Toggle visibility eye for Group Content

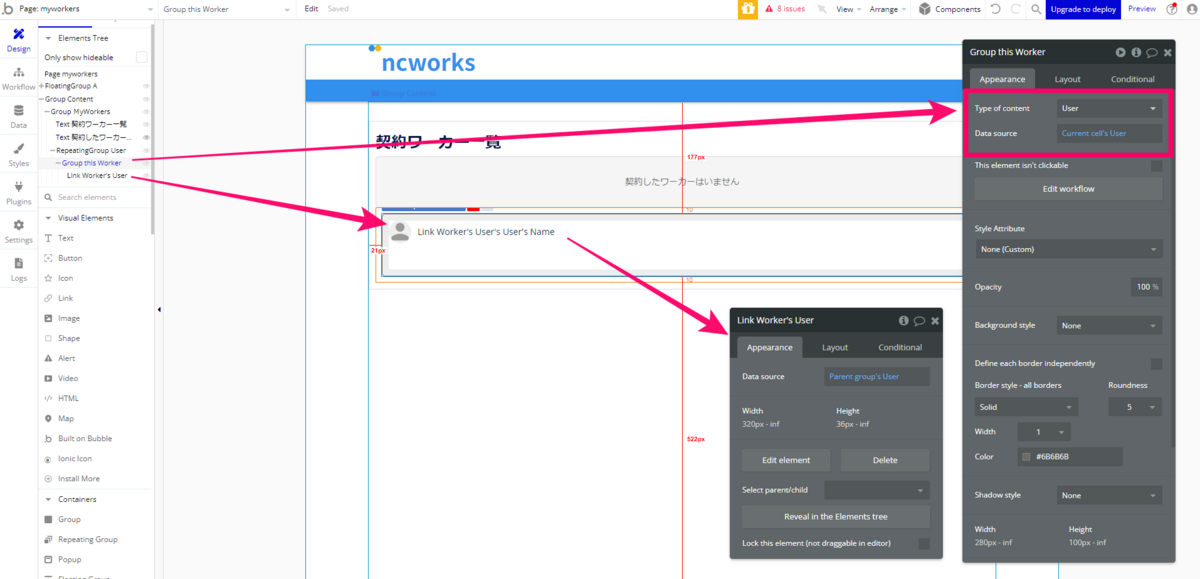[x=146, y=99]
